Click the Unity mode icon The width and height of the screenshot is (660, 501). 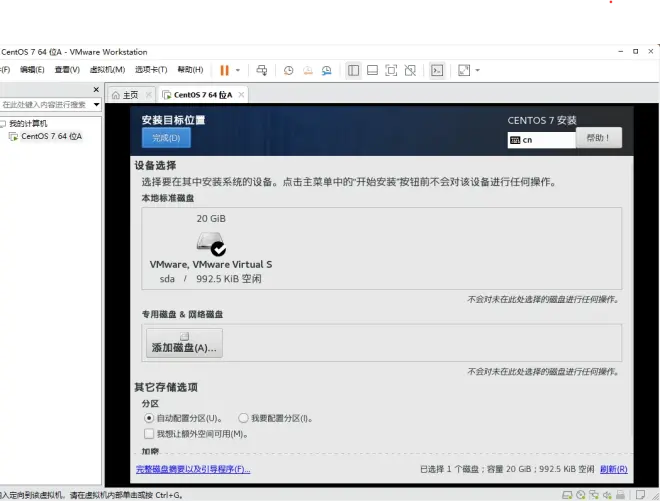point(410,70)
